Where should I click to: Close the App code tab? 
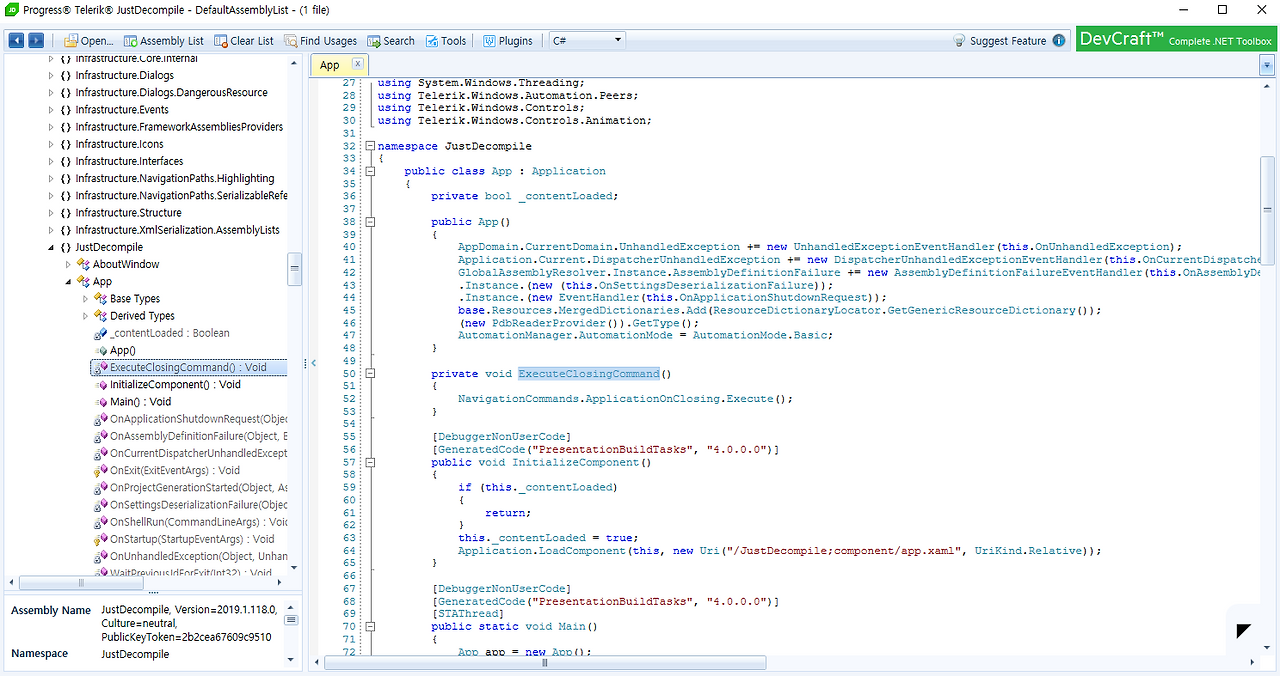coord(357,63)
